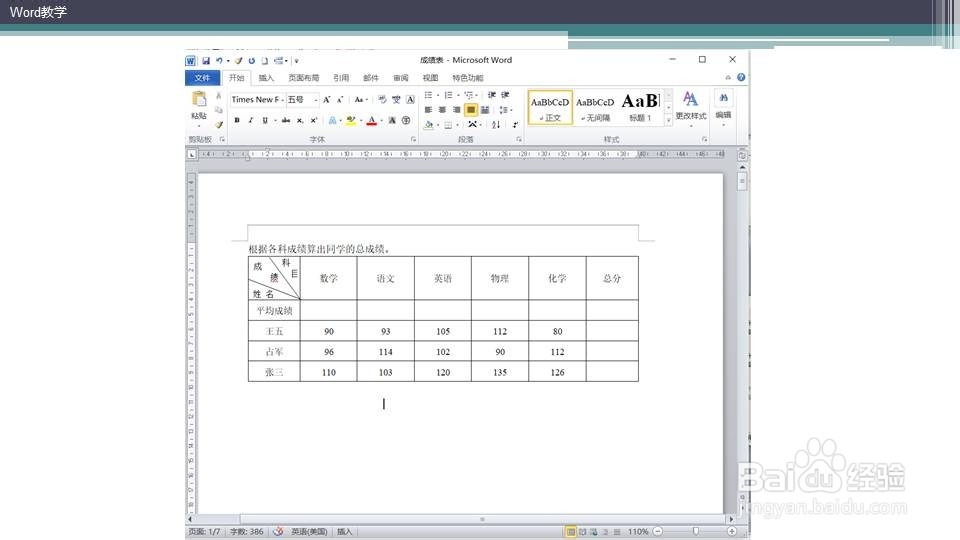Apply subscript formatting
The image size is (960, 540).
(x=300, y=121)
